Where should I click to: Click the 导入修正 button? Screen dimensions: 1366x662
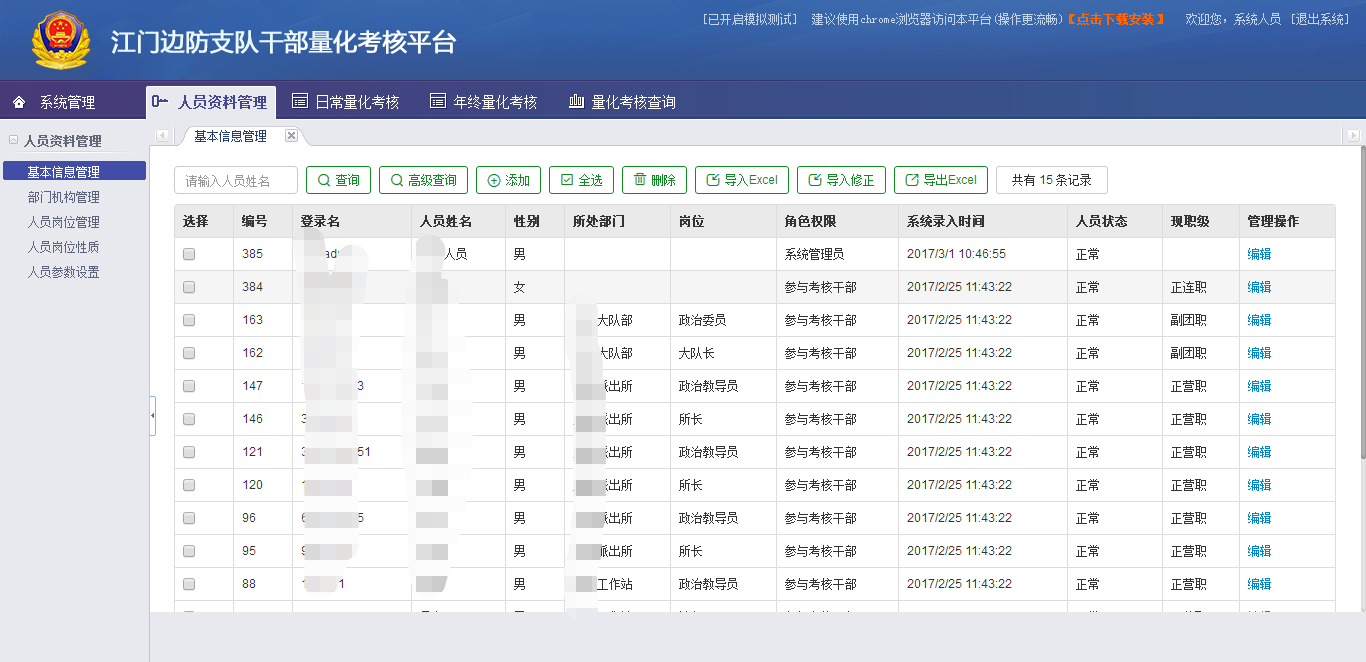pyautogui.click(x=841, y=180)
